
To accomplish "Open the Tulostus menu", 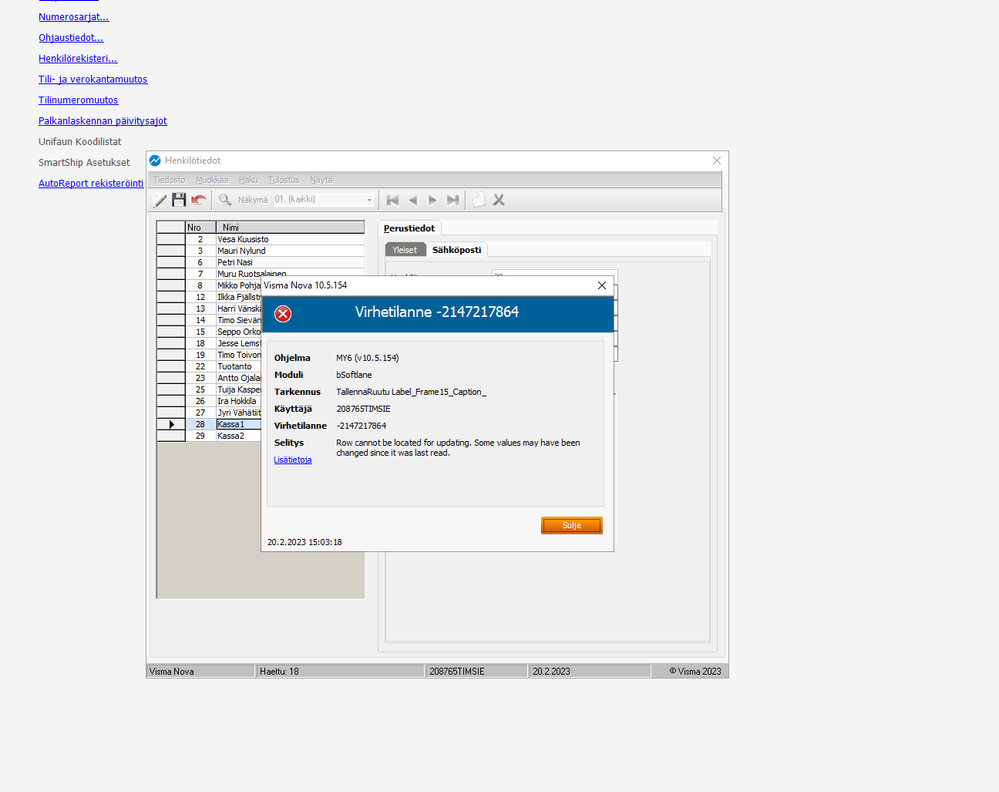I will pyautogui.click(x=284, y=180).
